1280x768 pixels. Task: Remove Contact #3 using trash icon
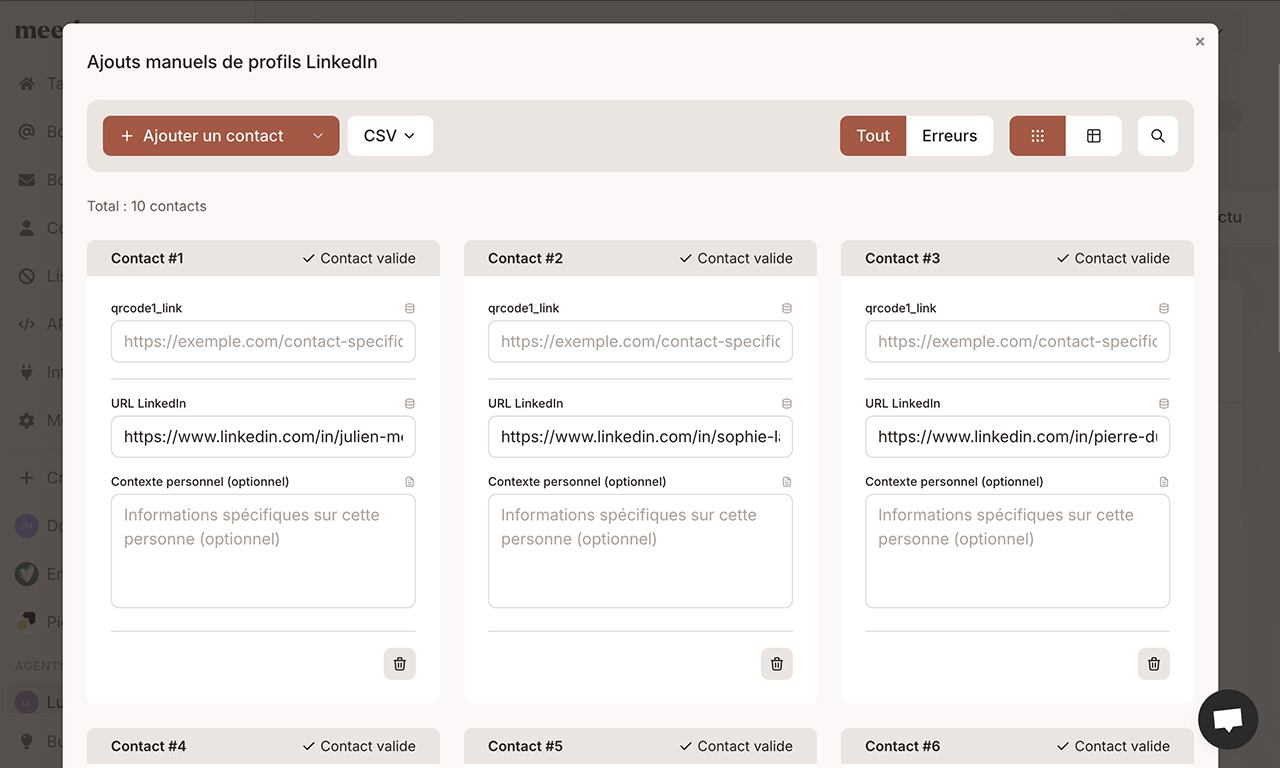1153,664
